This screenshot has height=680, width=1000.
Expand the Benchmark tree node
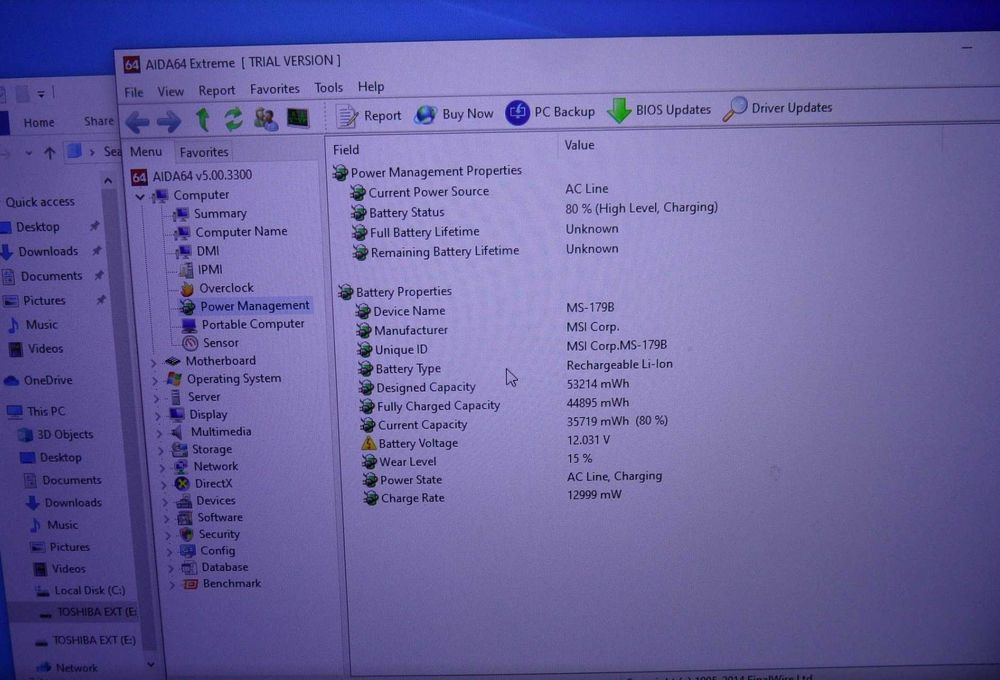click(x=172, y=584)
